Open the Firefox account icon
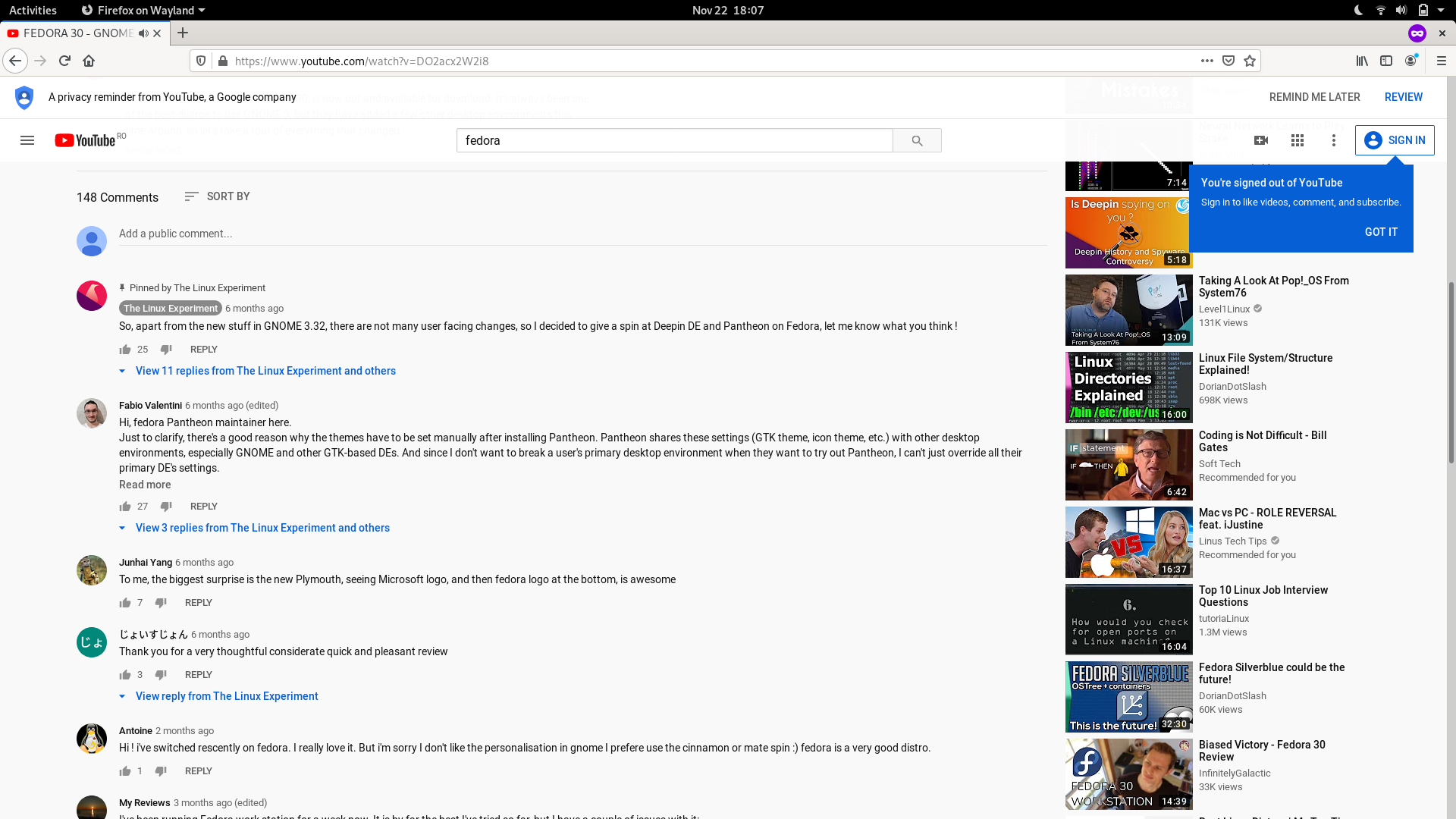1456x819 pixels. [1410, 61]
